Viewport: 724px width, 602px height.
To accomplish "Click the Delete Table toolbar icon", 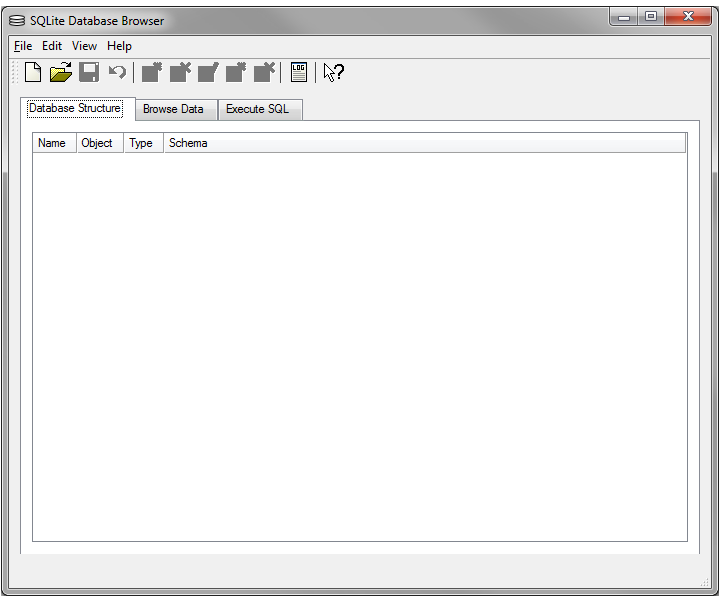I will coord(180,72).
